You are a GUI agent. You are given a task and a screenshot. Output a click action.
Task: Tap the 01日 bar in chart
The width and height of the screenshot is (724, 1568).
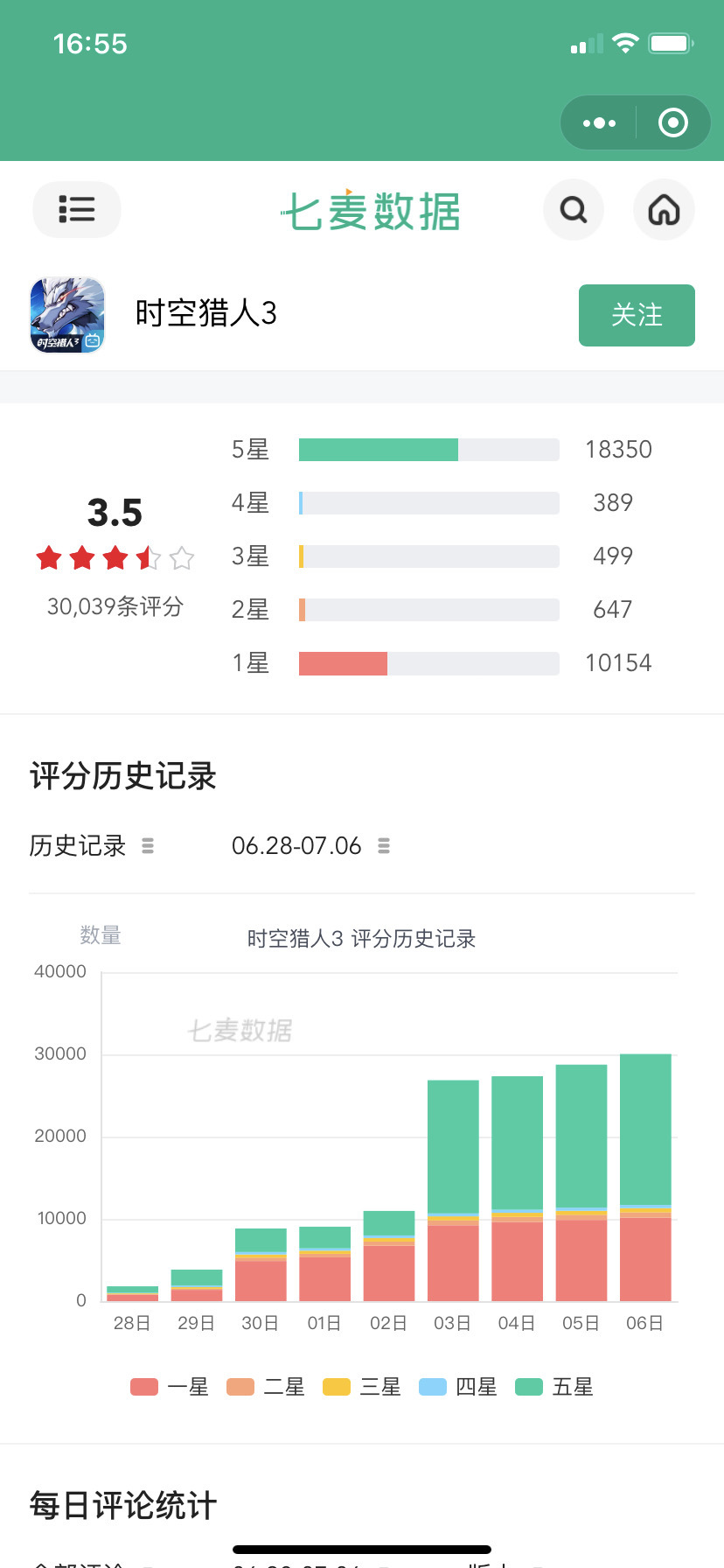coord(324,1263)
